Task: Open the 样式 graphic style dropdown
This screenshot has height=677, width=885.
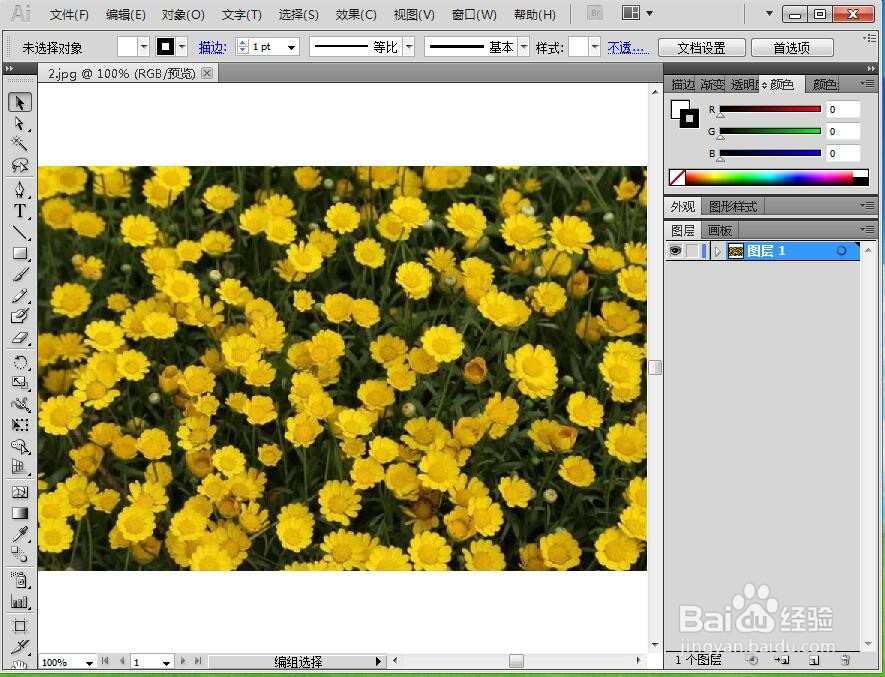Action: coord(594,47)
